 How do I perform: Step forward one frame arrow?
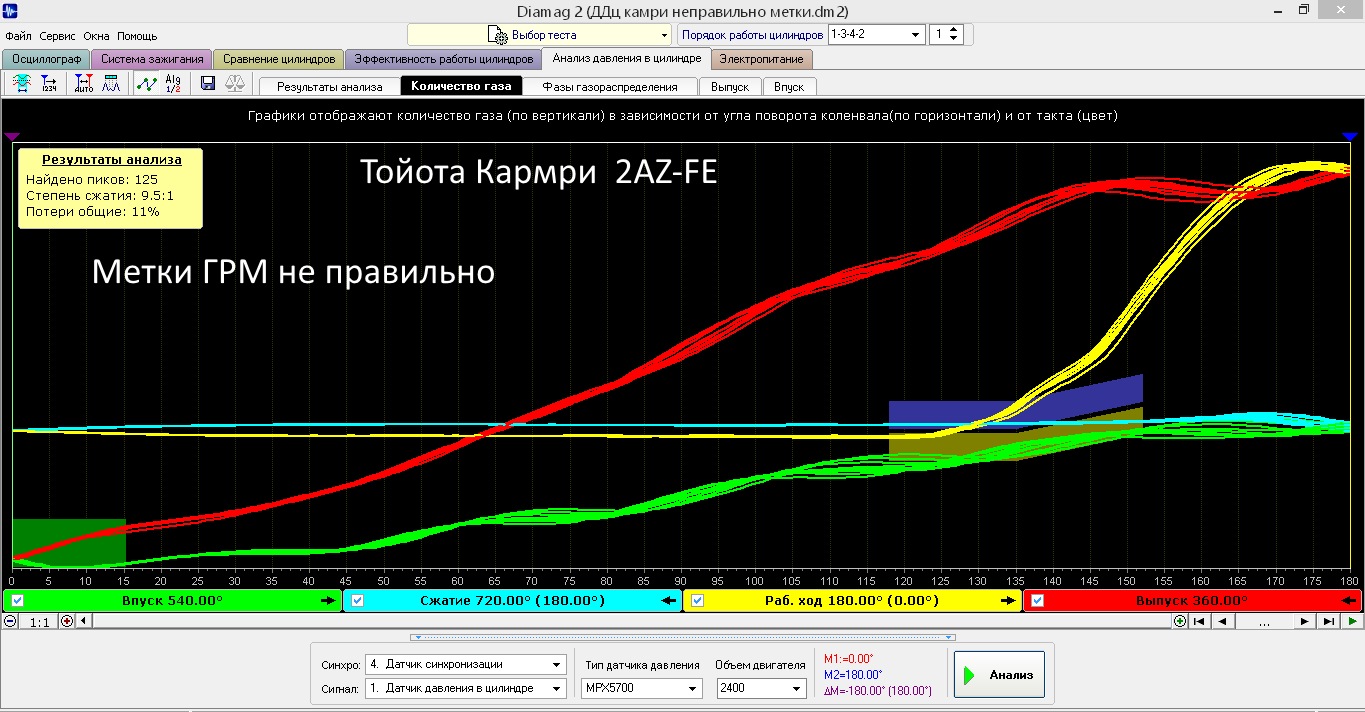click(x=1305, y=621)
